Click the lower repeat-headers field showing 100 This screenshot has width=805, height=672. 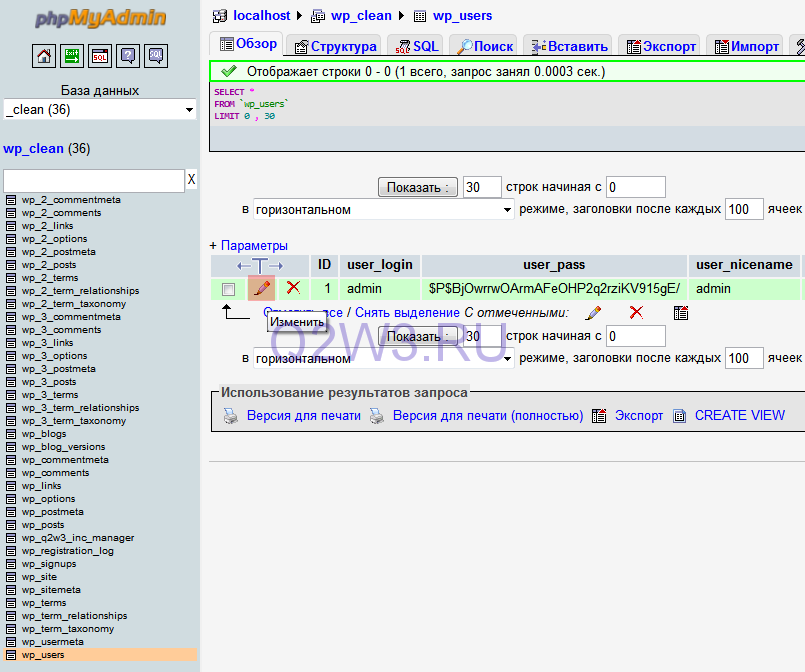coord(744,358)
